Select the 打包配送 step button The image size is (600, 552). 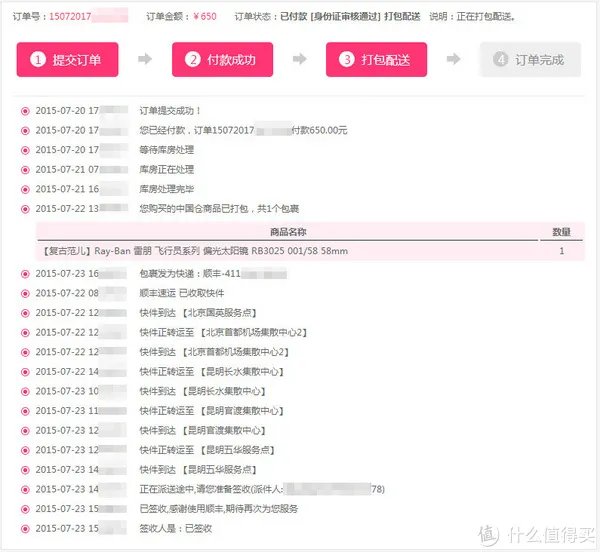pos(375,60)
